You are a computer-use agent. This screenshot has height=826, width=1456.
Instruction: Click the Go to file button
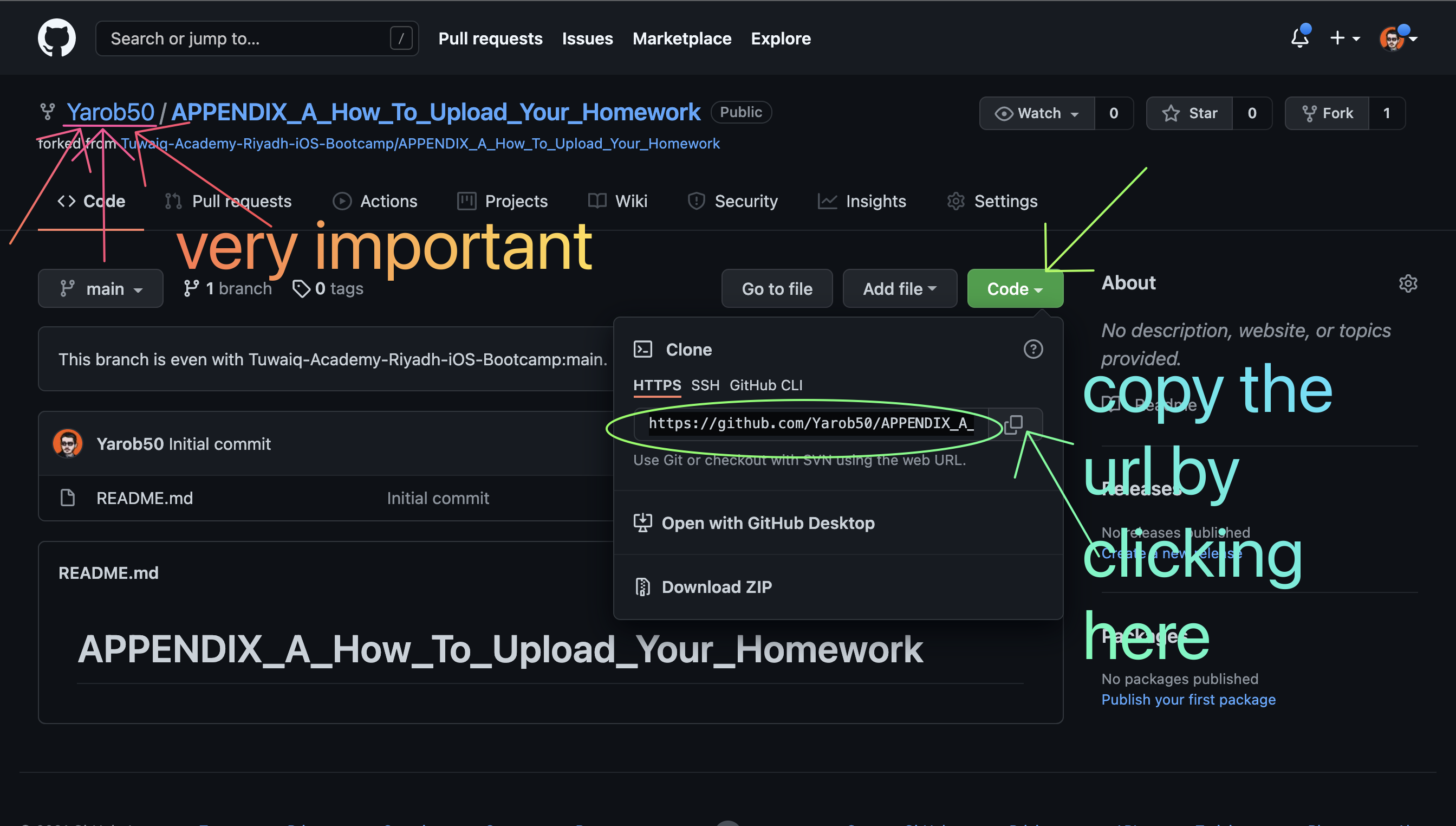[777, 288]
